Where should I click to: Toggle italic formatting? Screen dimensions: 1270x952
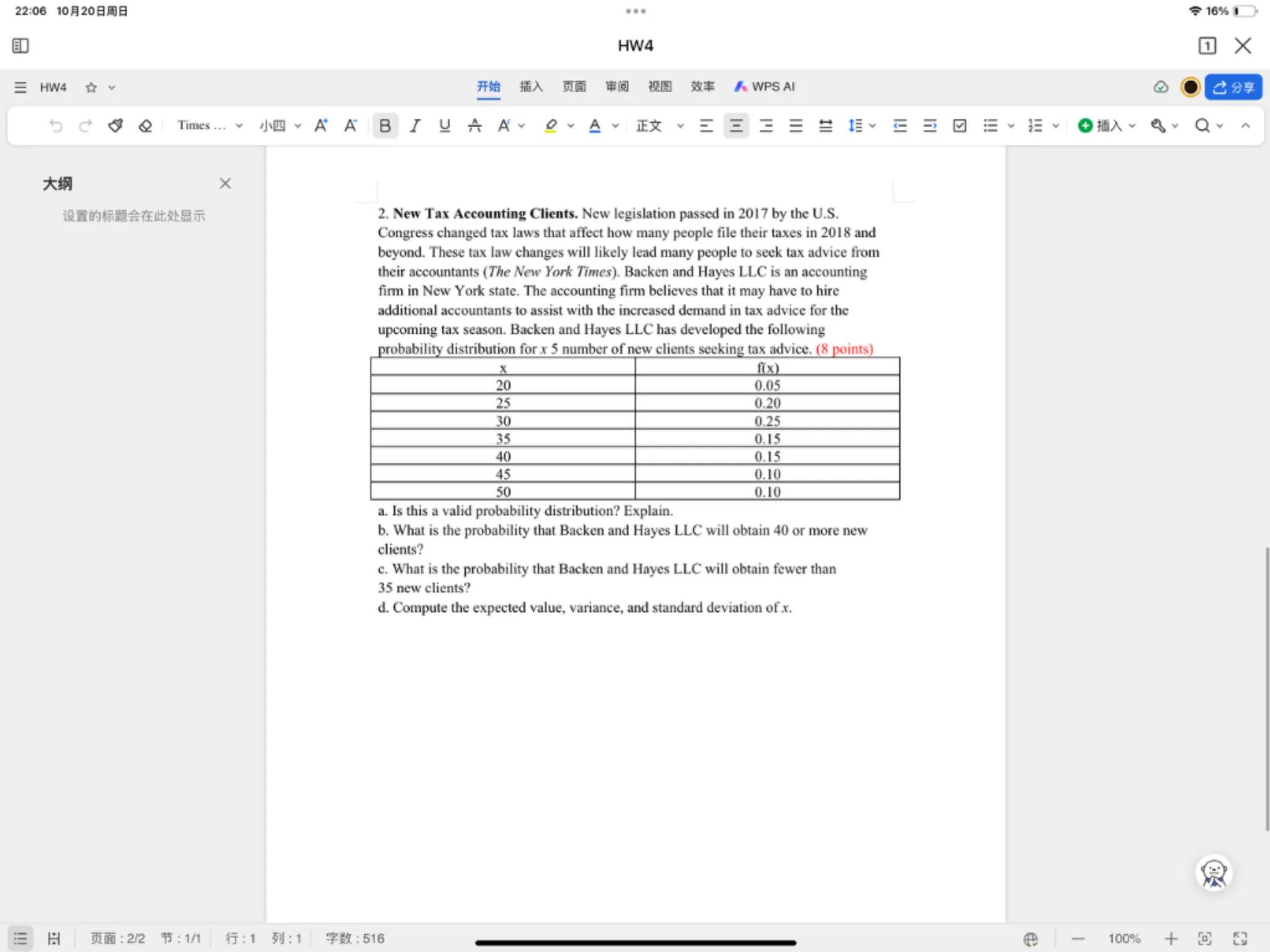(415, 126)
